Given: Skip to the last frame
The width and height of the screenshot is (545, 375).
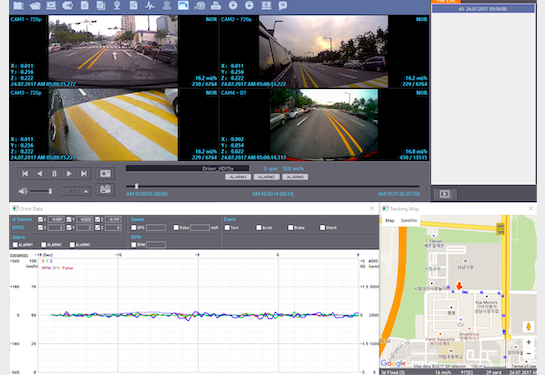Looking at the screenshot, I should click(x=84, y=173).
